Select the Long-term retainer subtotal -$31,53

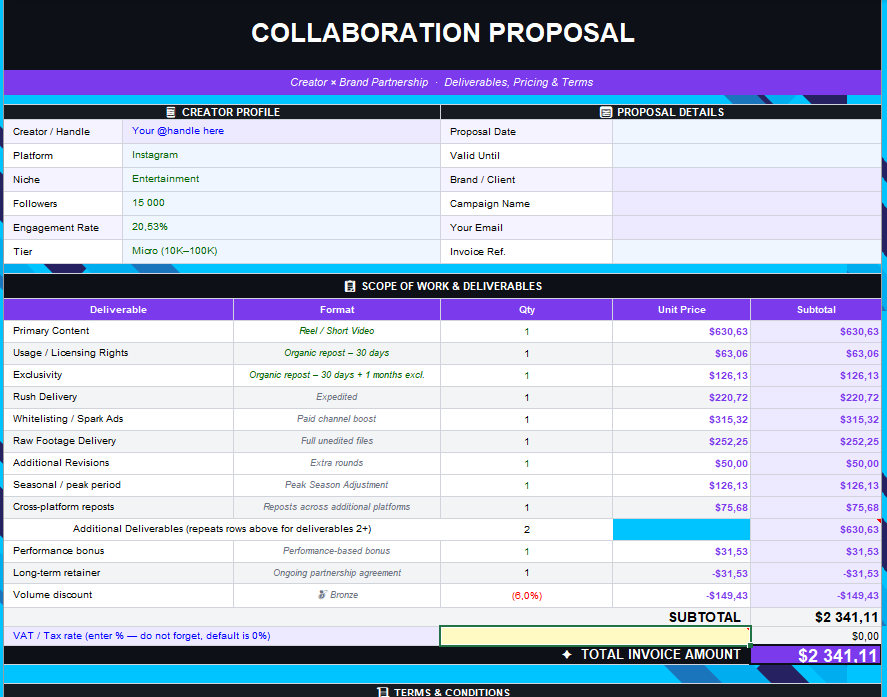[x=816, y=573]
